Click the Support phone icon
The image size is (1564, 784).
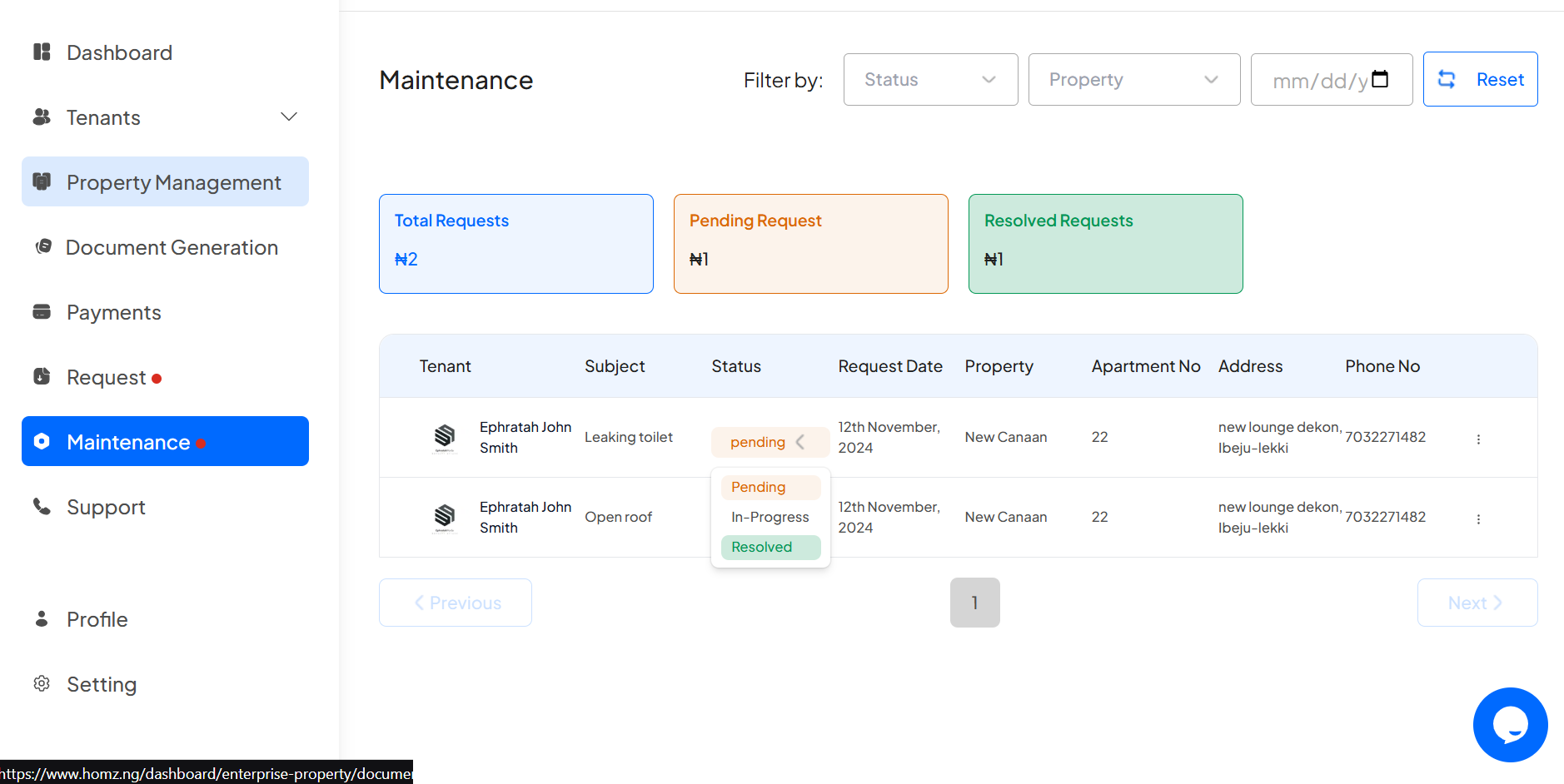click(x=42, y=506)
